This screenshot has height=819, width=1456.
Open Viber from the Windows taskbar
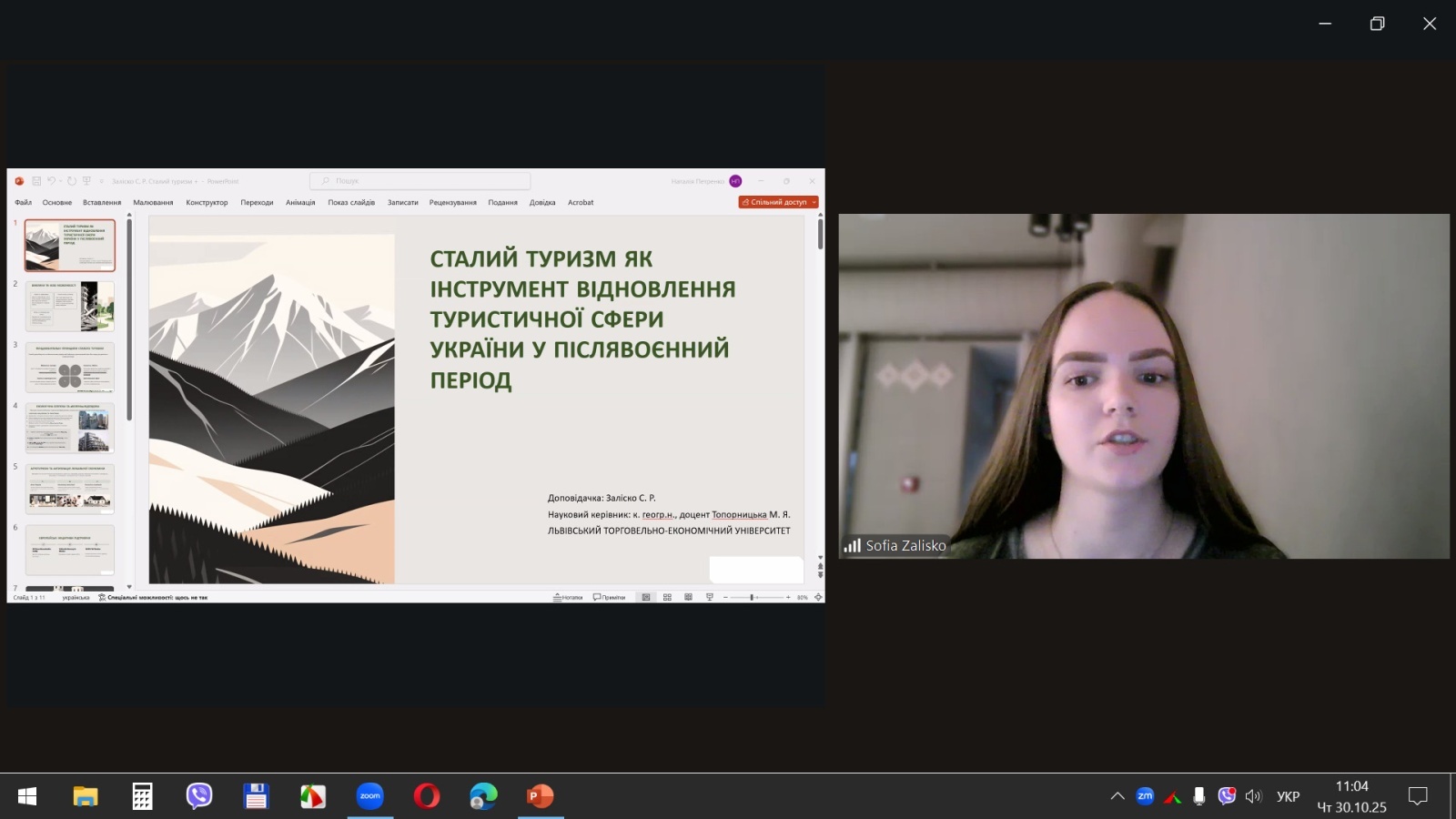pyautogui.click(x=198, y=796)
